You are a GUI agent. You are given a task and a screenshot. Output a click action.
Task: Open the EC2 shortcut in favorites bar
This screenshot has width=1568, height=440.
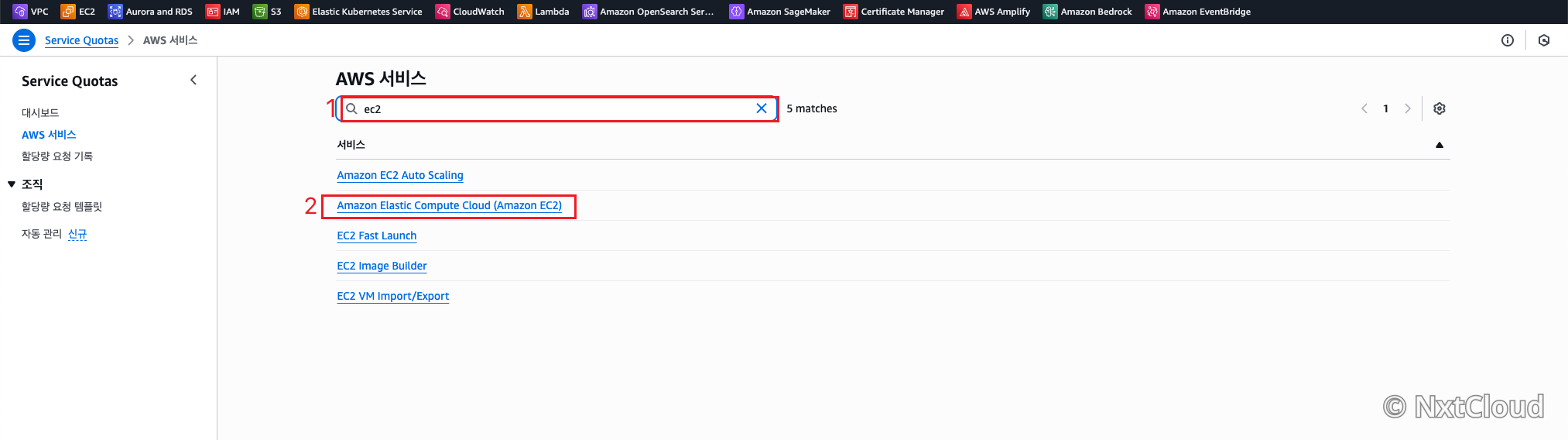[78, 12]
